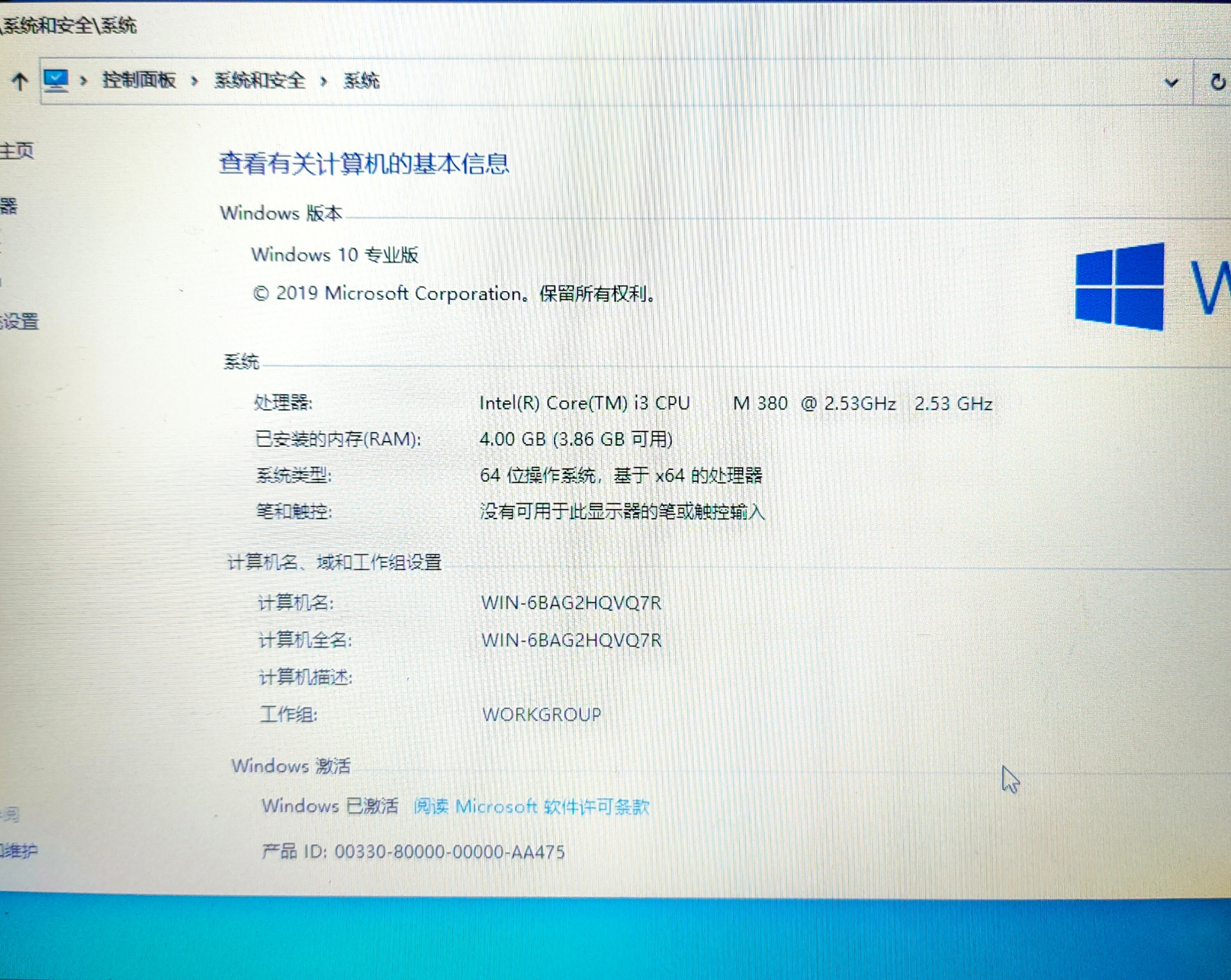1231x980 pixels.
Task: Select the 没有可用于此显示器的笔或触控输入 text
Action: click(x=622, y=511)
